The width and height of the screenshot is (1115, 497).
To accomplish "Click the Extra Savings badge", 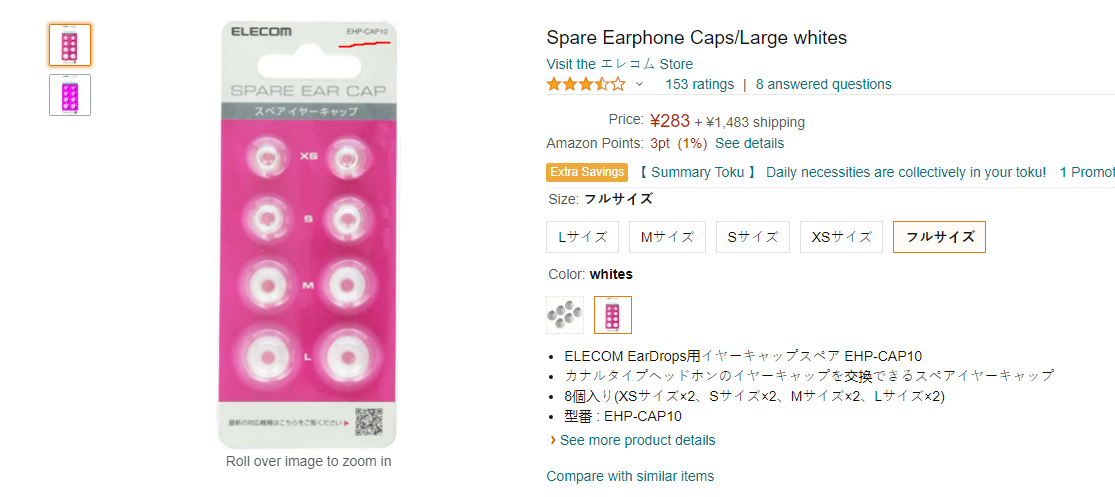I will tap(587, 172).
